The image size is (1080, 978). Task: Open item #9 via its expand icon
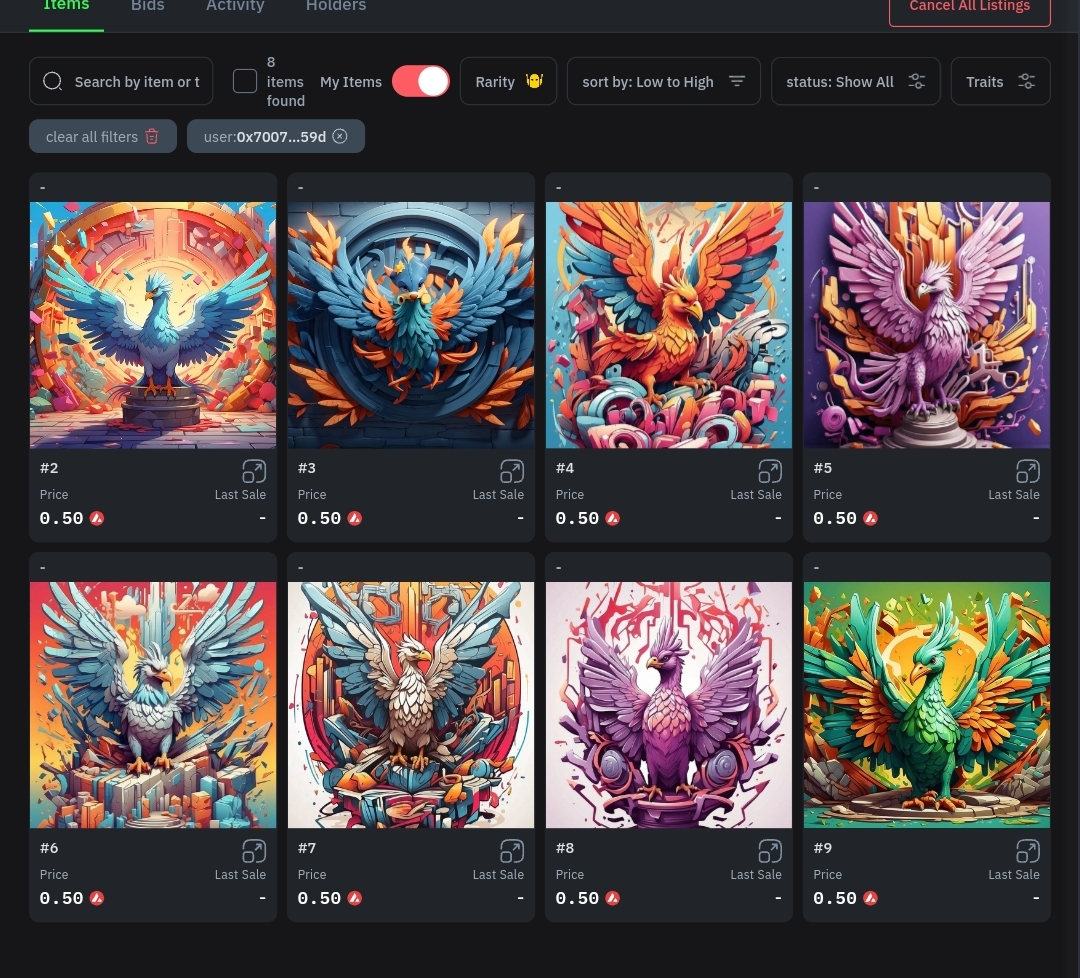click(1027, 851)
